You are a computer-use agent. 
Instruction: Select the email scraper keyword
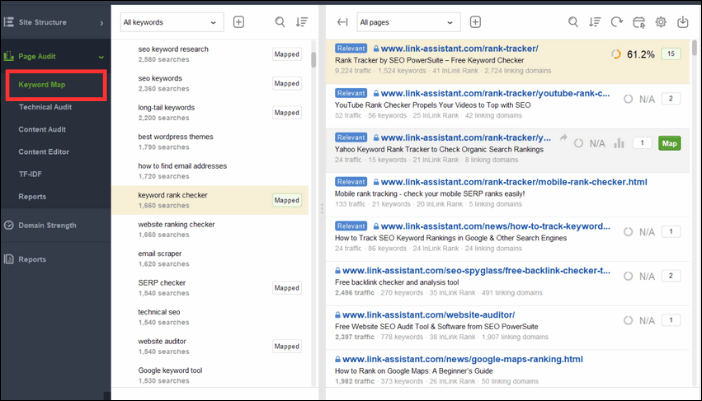coord(160,254)
